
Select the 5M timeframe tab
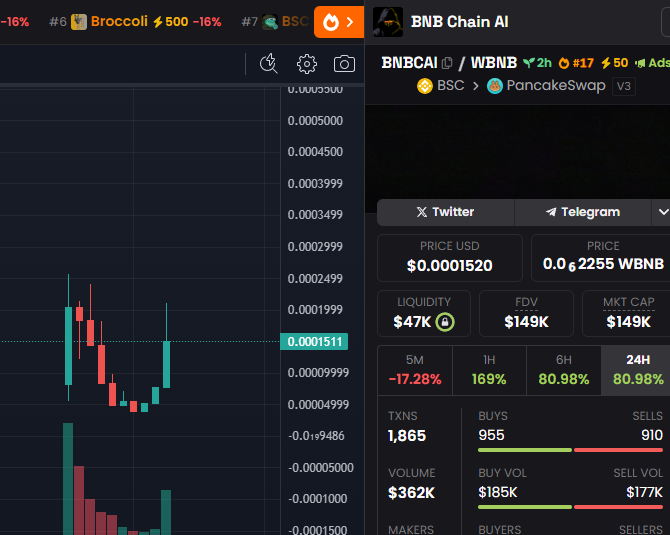[x=415, y=370]
